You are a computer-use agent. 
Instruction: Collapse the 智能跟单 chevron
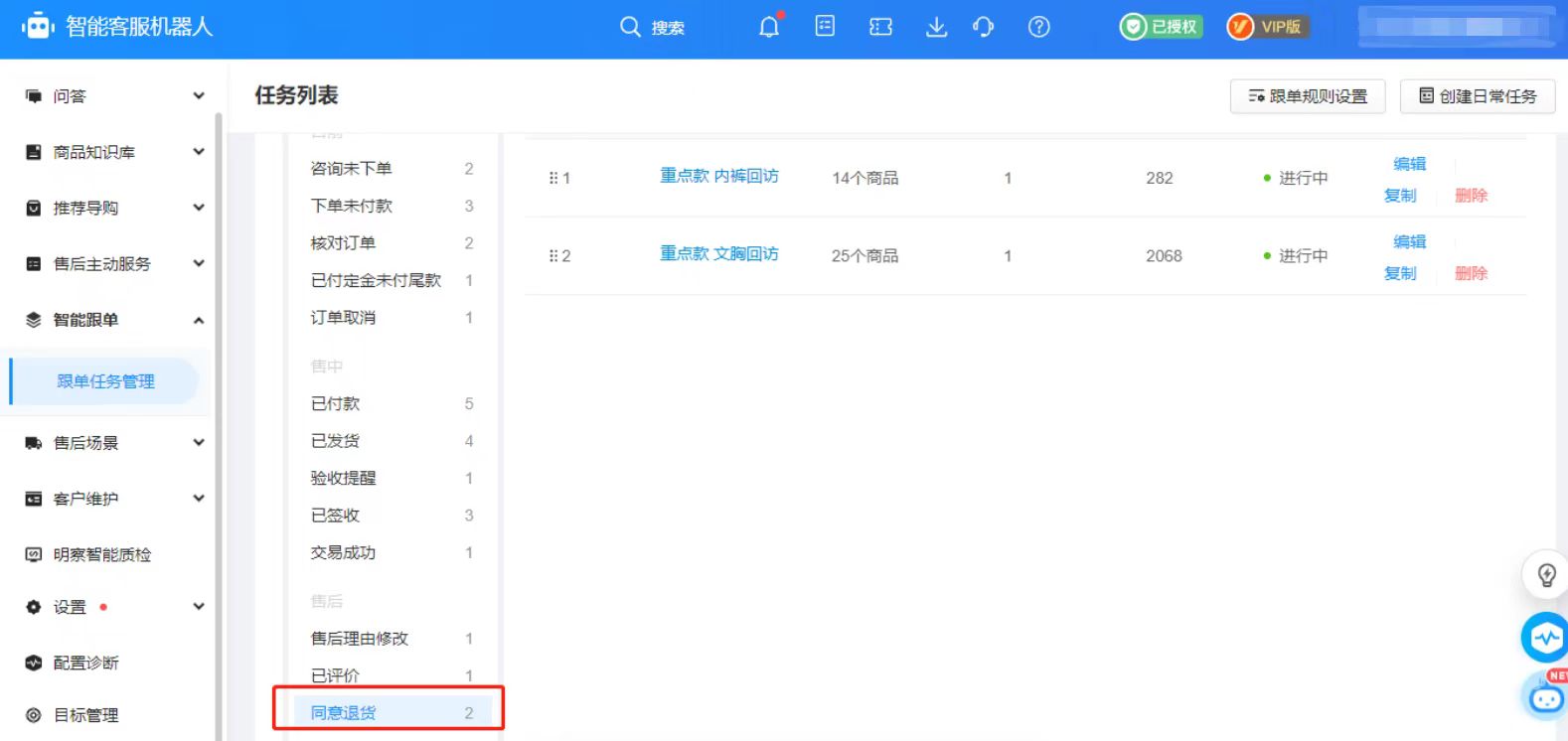199,320
